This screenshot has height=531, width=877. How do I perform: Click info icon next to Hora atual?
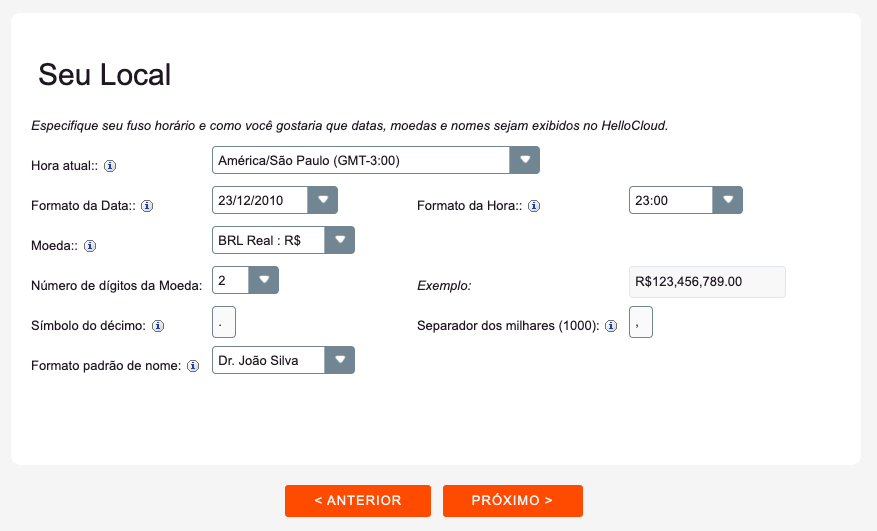point(110,166)
